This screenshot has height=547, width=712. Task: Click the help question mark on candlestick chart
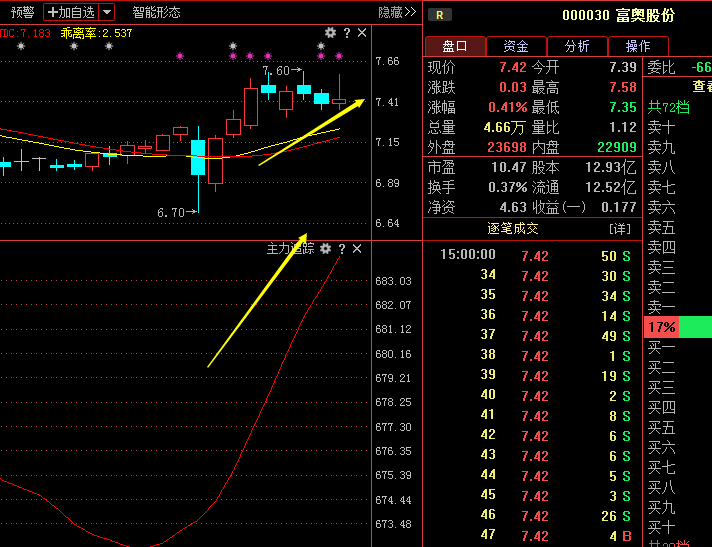[347, 33]
